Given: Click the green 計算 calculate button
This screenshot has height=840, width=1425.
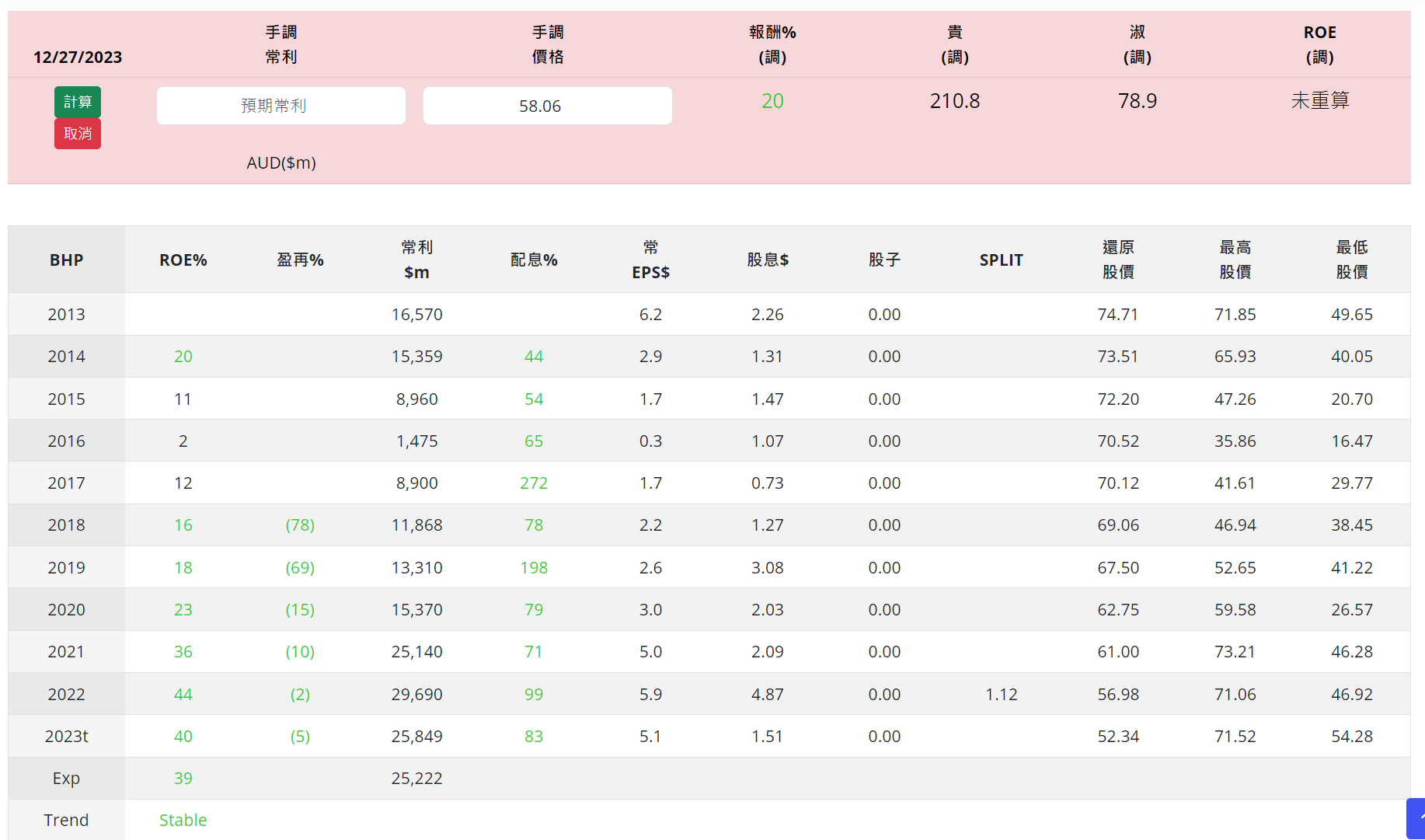Looking at the screenshot, I should pyautogui.click(x=78, y=102).
